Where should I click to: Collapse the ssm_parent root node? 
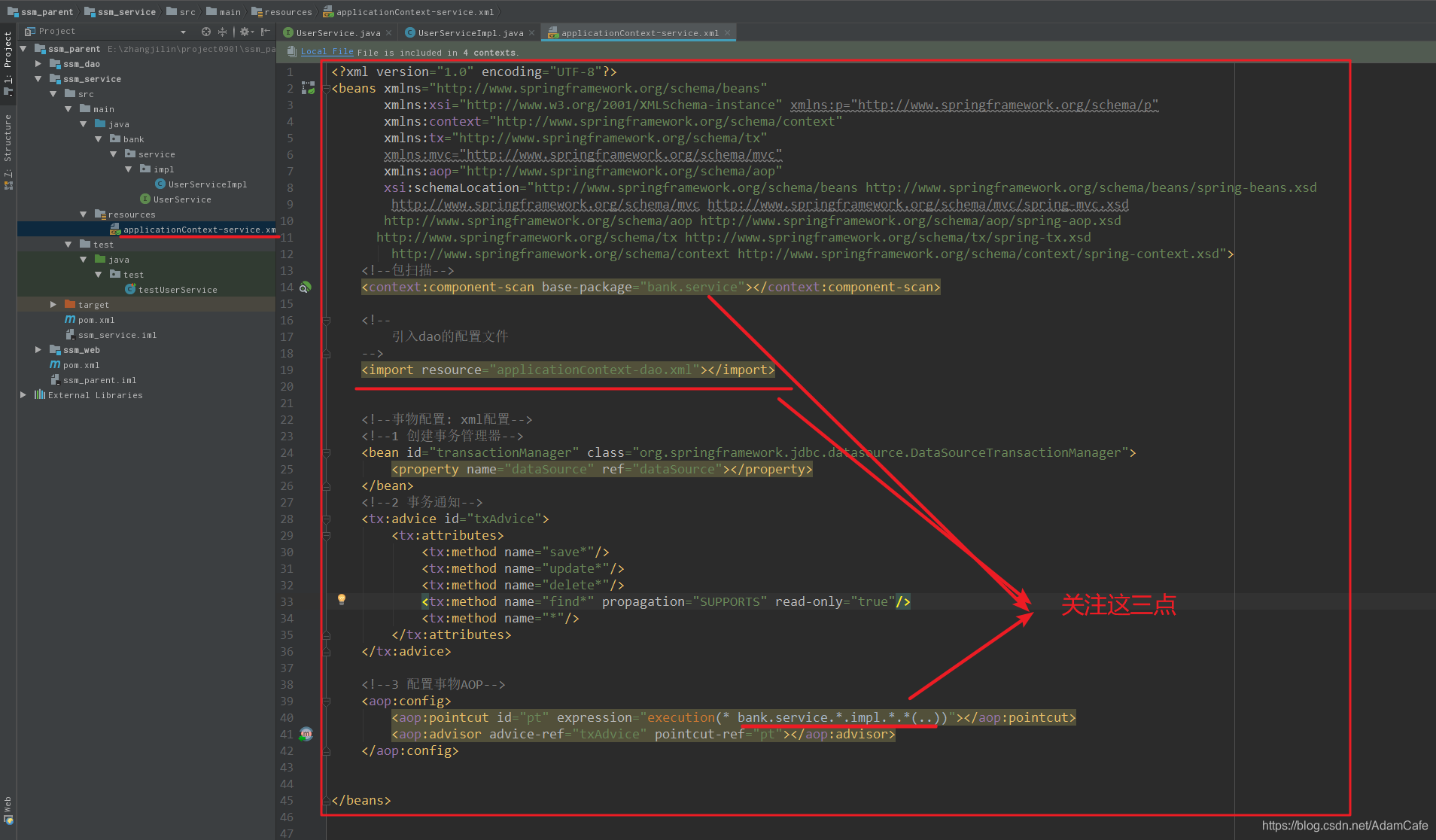[23, 49]
